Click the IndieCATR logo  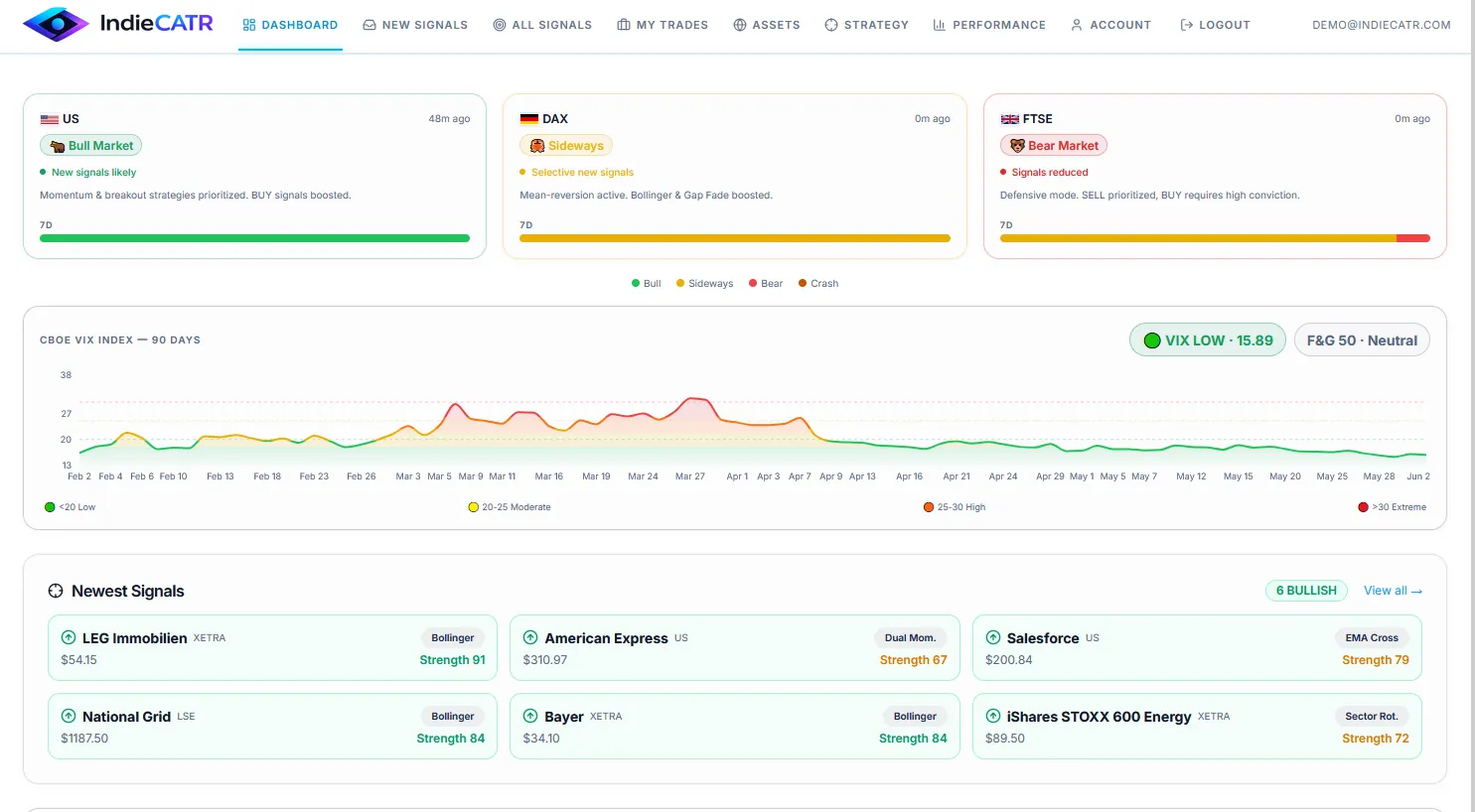118,24
